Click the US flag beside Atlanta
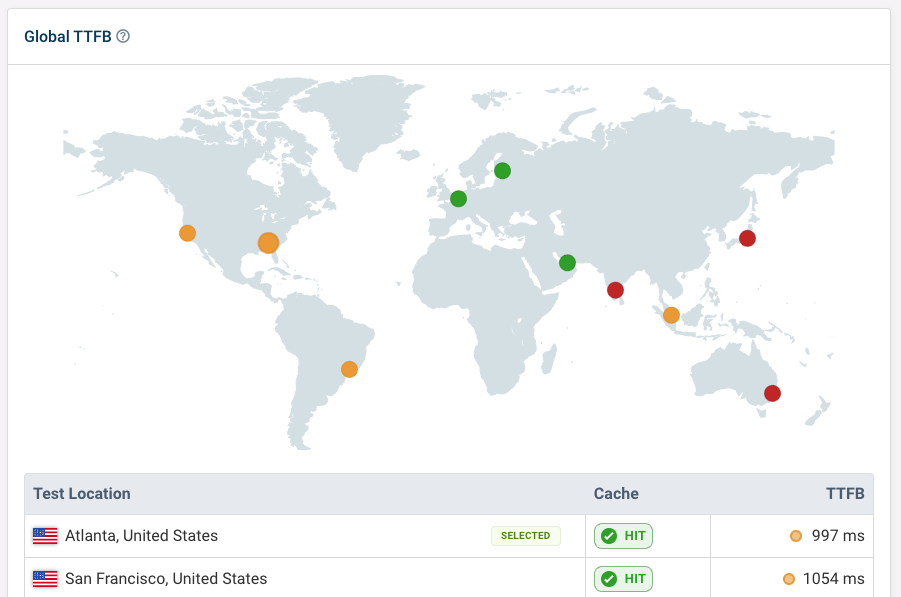This screenshot has width=901, height=597. pos(45,536)
